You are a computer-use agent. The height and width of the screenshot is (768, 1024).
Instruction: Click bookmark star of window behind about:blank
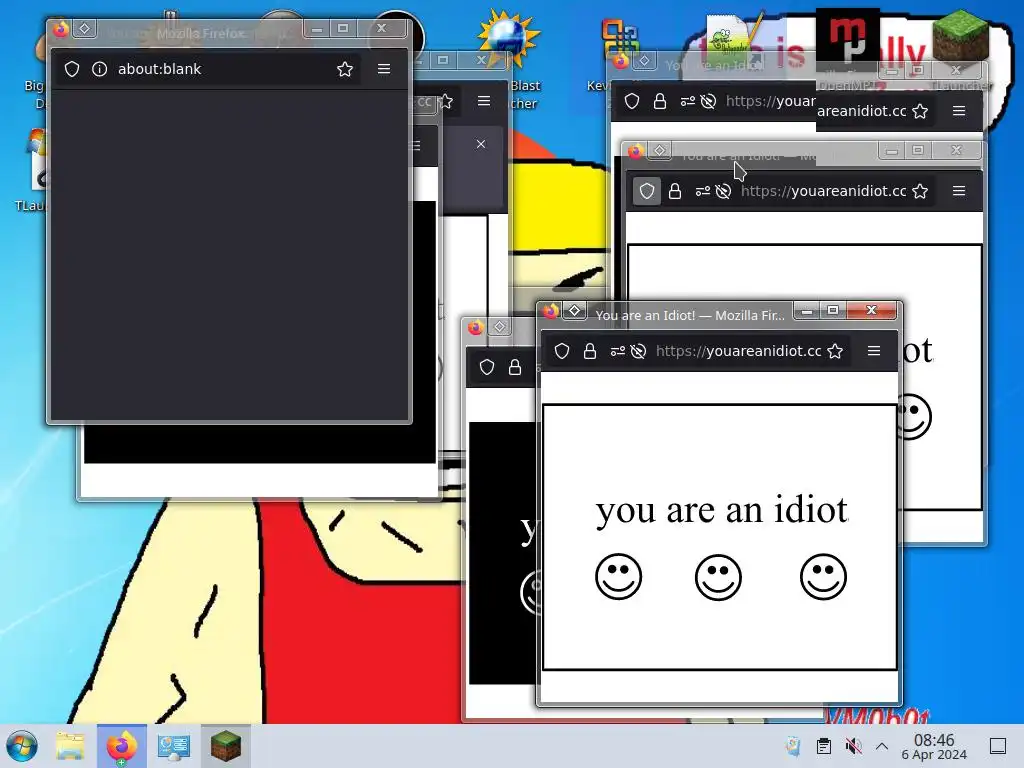click(x=446, y=101)
